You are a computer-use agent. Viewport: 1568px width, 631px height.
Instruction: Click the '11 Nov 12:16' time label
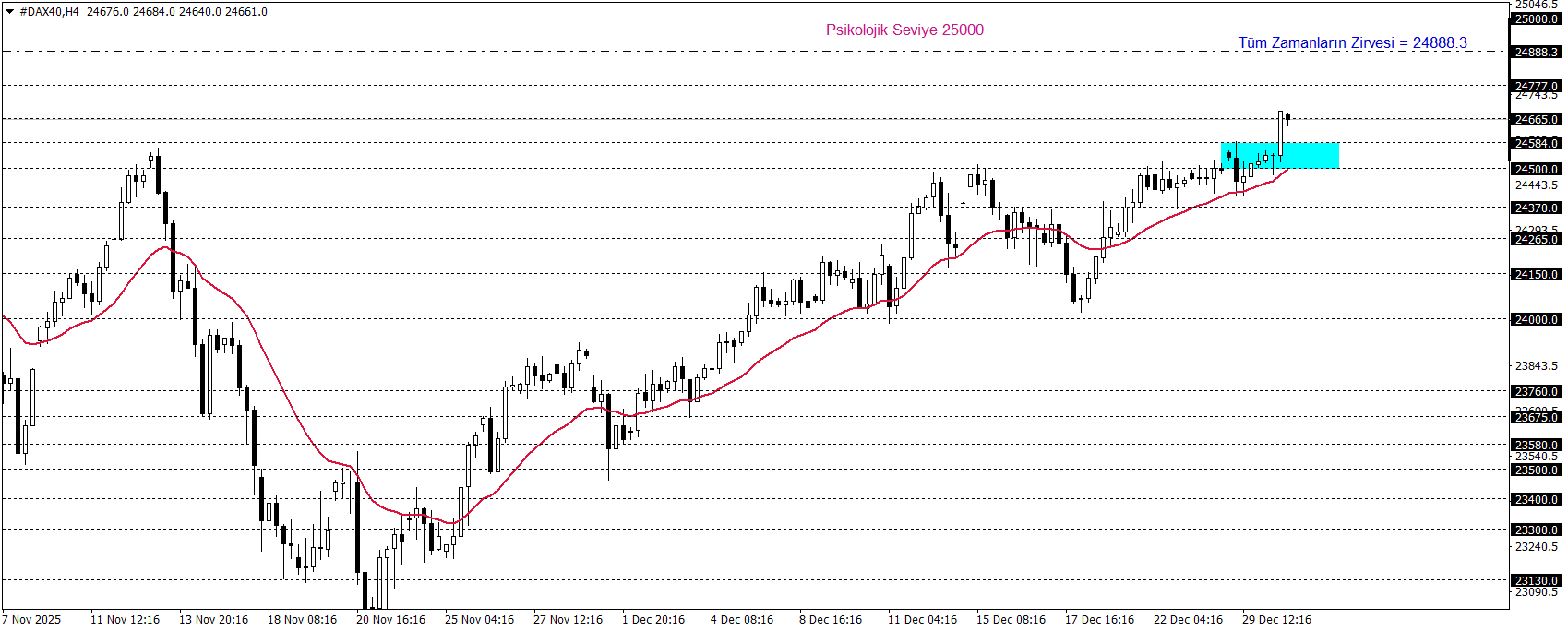(125, 619)
